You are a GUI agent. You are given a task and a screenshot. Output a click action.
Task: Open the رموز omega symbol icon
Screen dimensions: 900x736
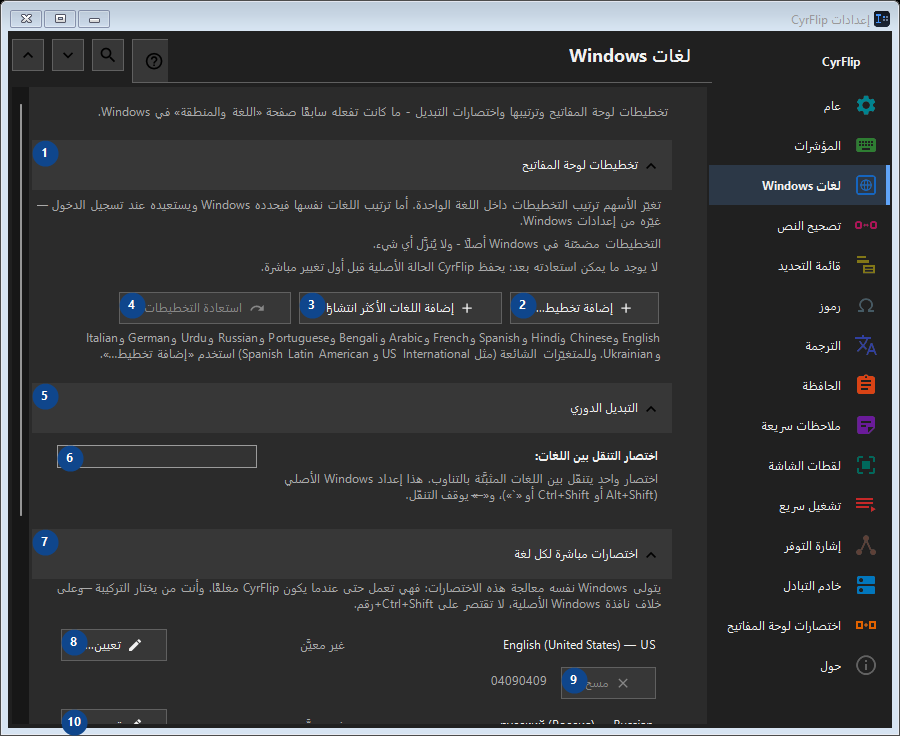pyautogui.click(x=866, y=305)
